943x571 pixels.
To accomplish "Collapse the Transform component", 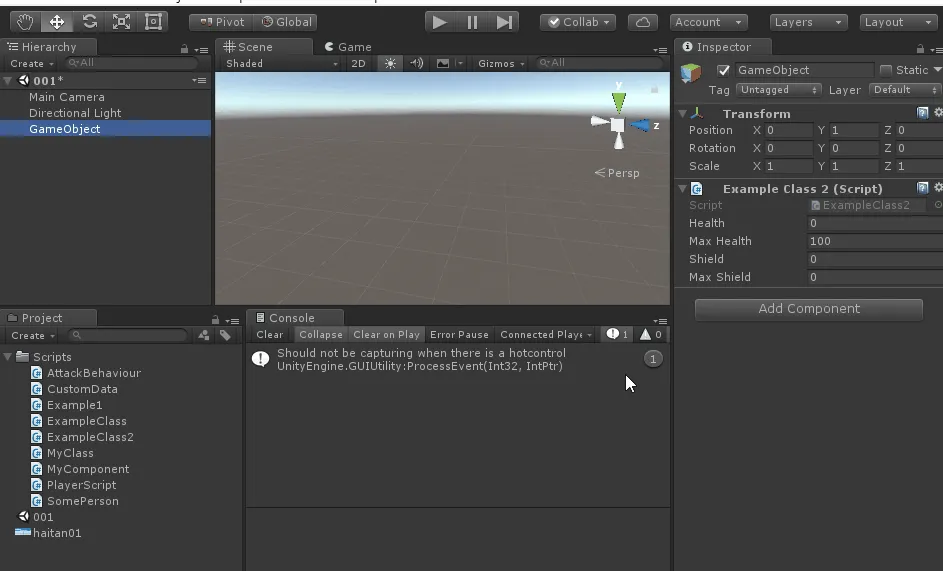I will pos(683,114).
